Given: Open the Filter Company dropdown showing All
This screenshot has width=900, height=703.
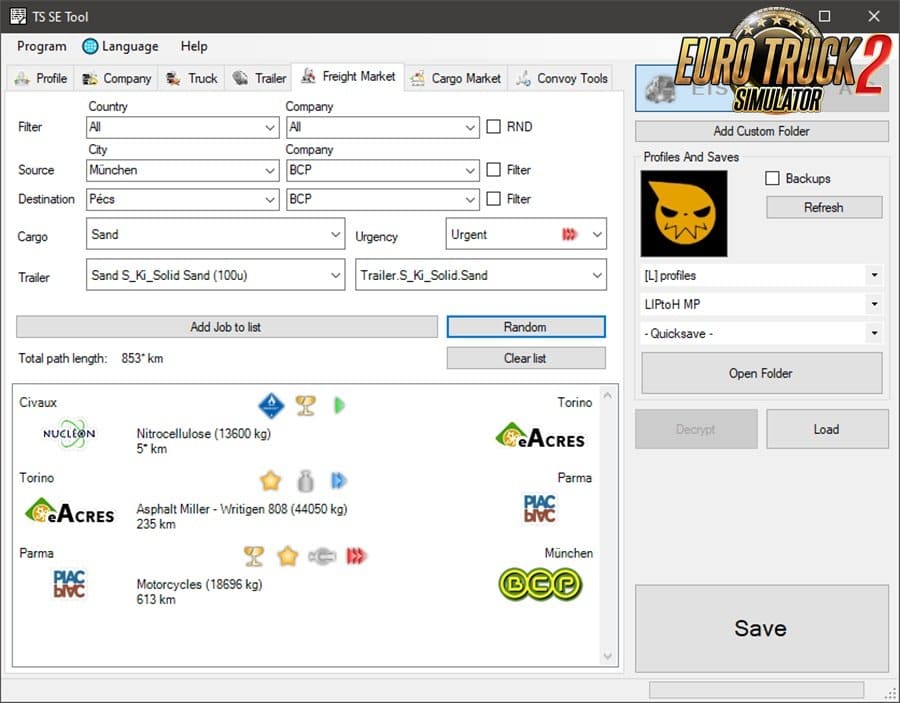Looking at the screenshot, I should 383,127.
